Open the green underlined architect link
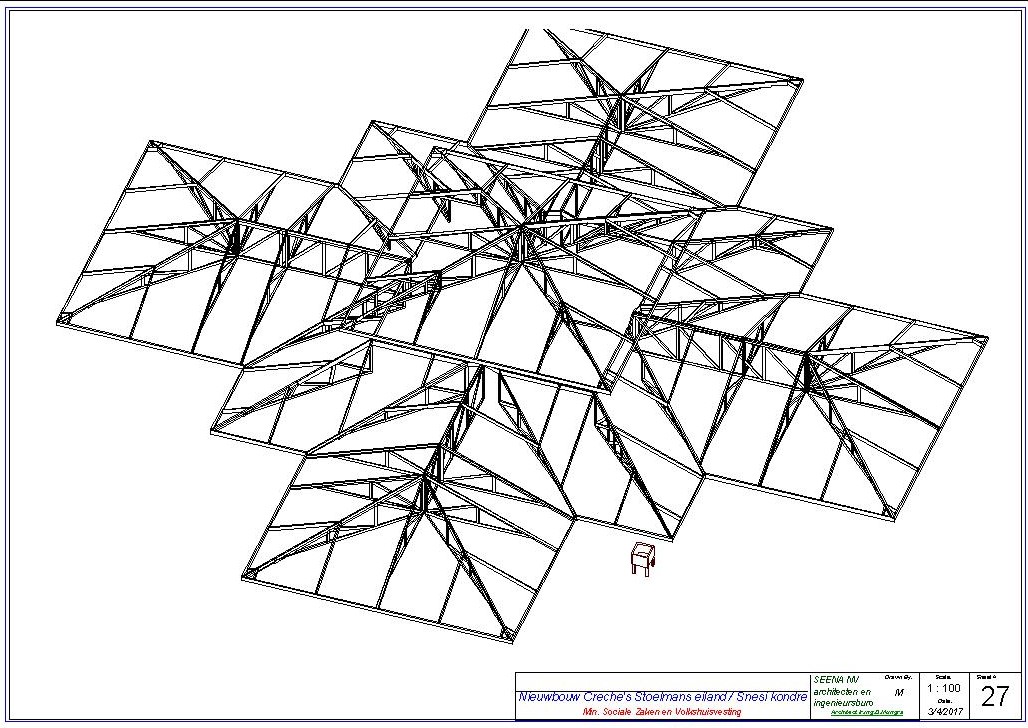The height and width of the screenshot is (728, 1028). coord(867,712)
